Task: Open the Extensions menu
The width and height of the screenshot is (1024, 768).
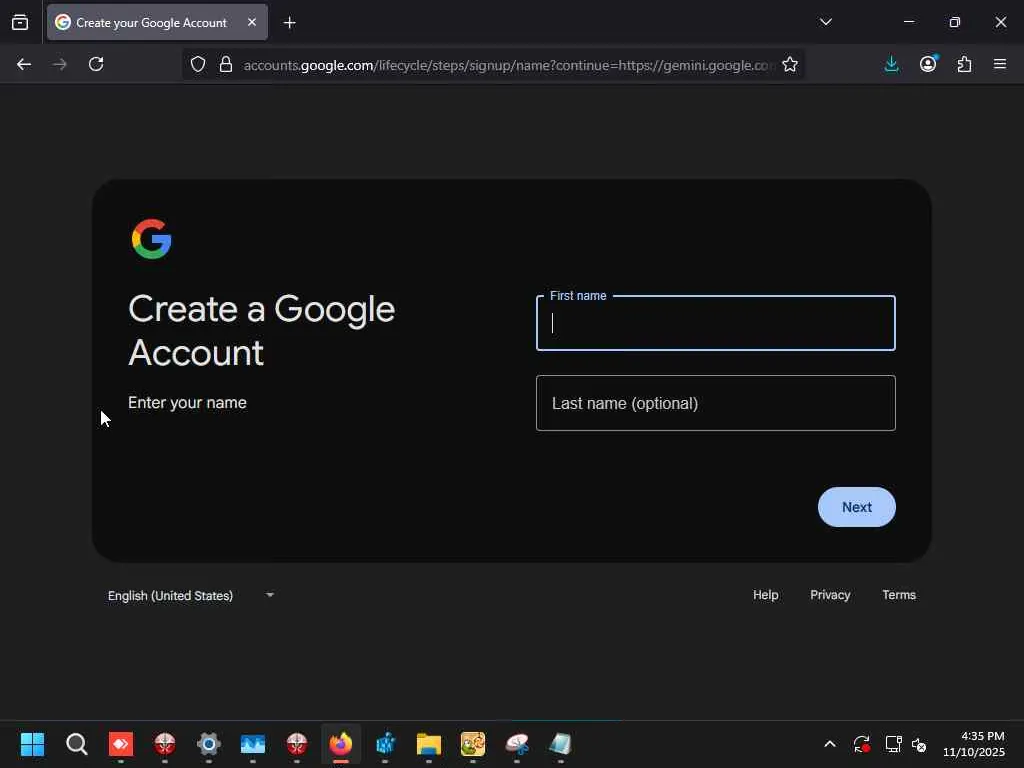Action: pos(964,64)
